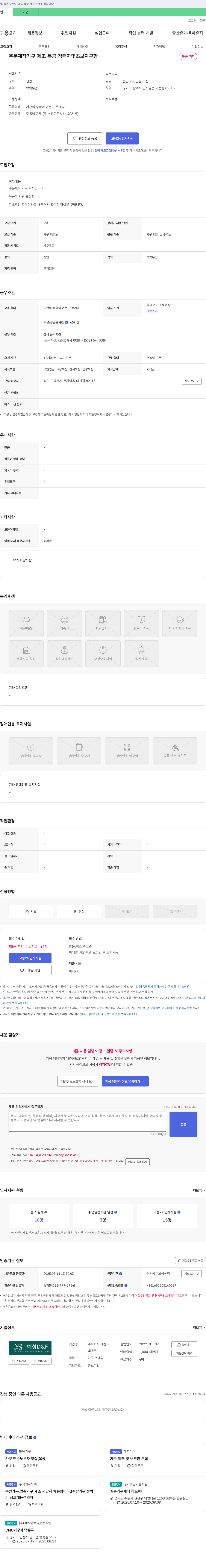Click the info icon beside 빅데이터 추천 정보
The image size is (206, 1568).
(35, 1437)
